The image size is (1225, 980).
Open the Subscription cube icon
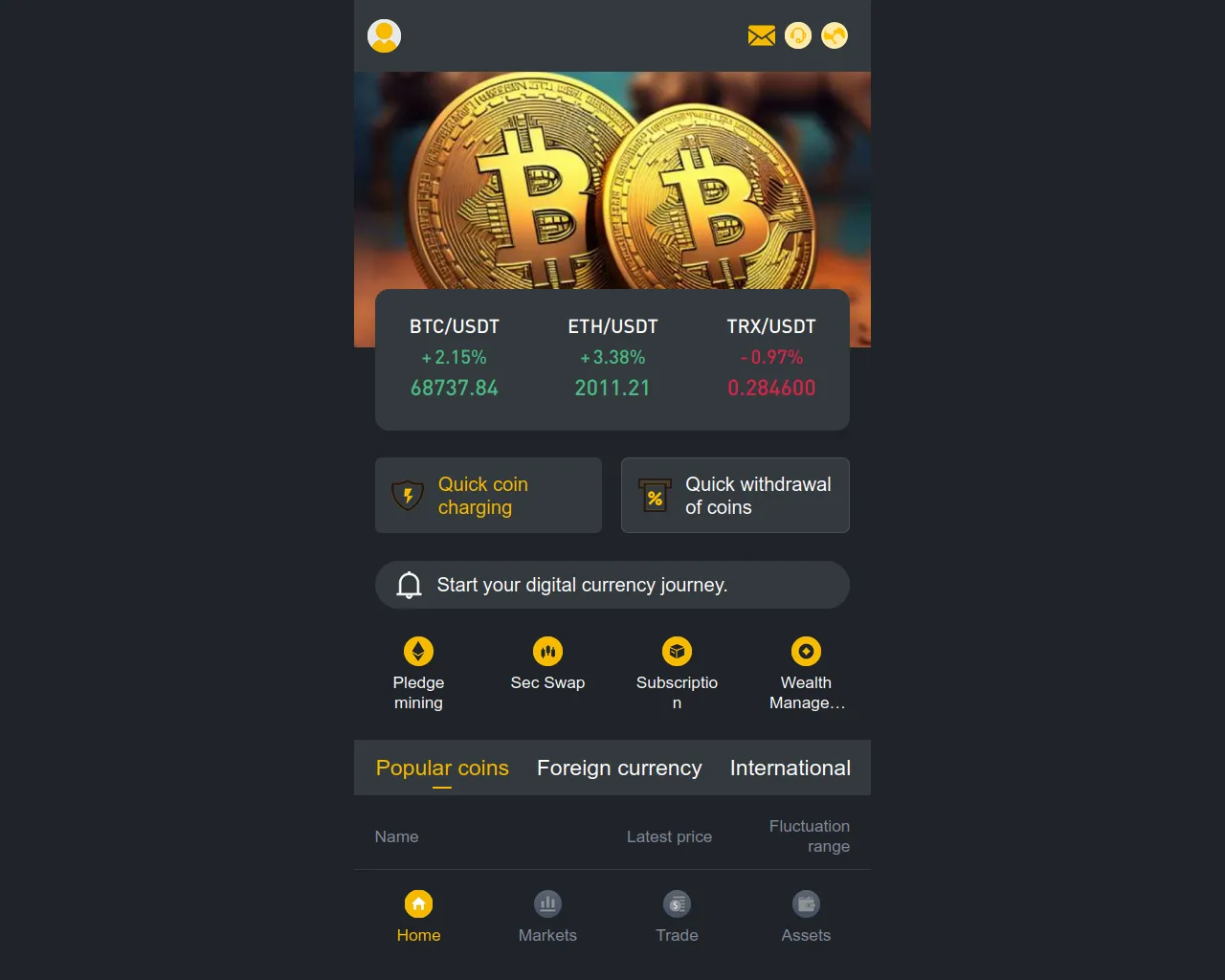[x=677, y=652]
